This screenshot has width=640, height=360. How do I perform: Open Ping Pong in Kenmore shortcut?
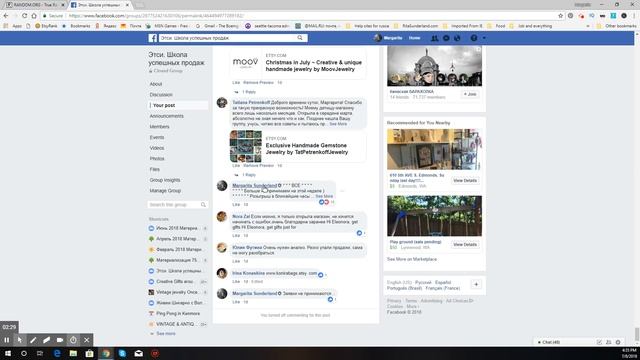coord(178,313)
